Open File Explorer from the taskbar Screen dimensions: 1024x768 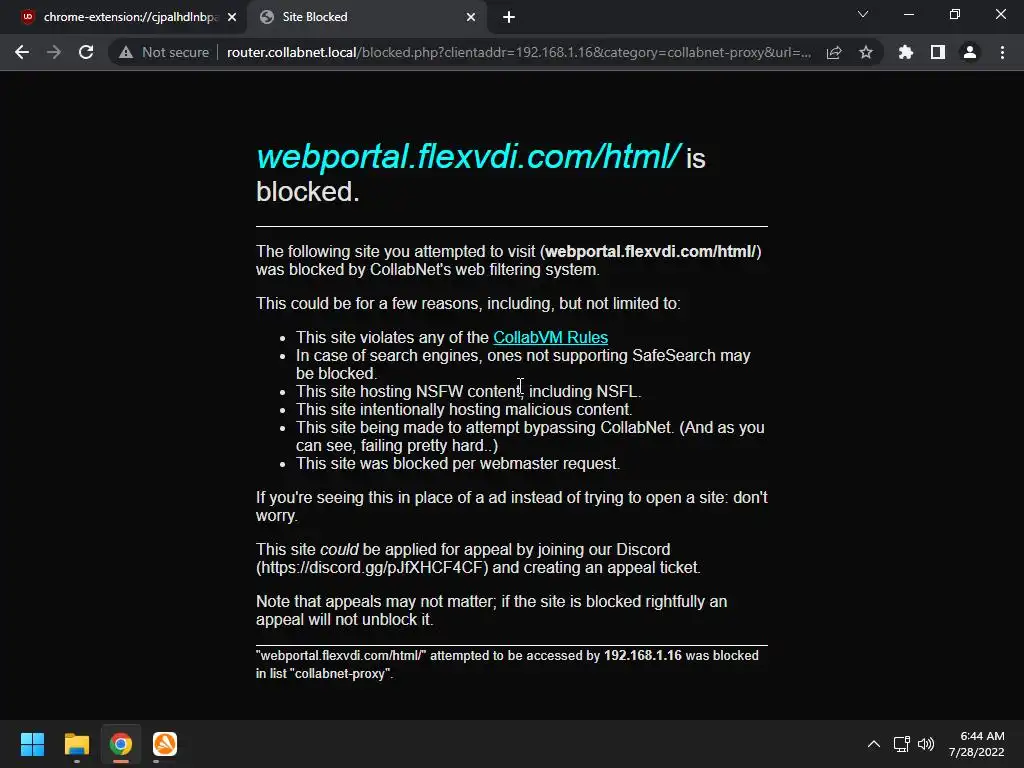pyautogui.click(x=76, y=744)
